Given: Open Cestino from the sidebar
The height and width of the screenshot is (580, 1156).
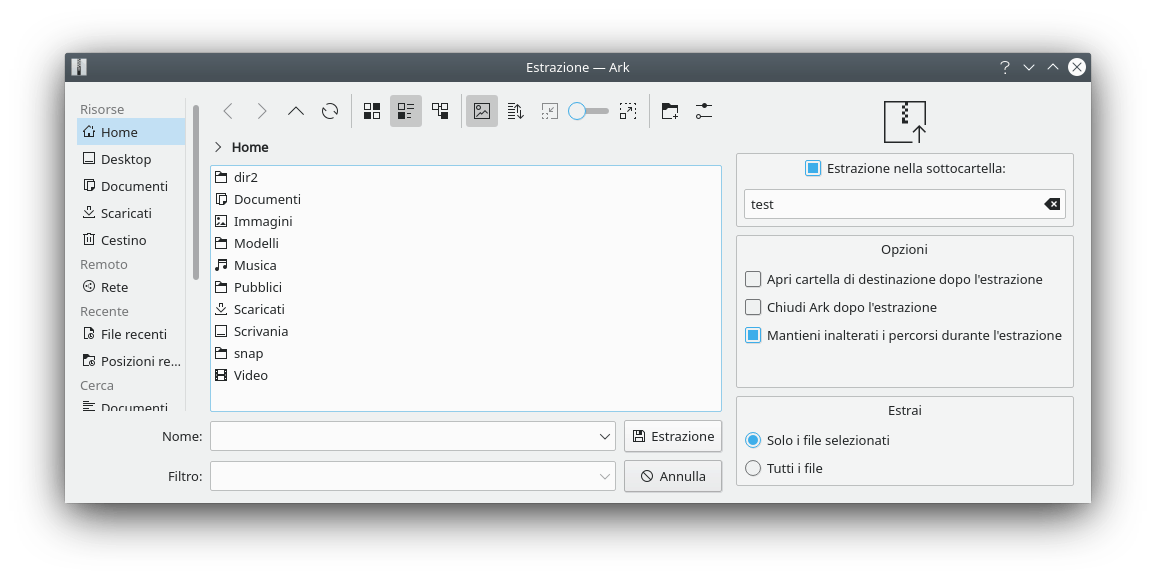Looking at the screenshot, I should pos(123,240).
